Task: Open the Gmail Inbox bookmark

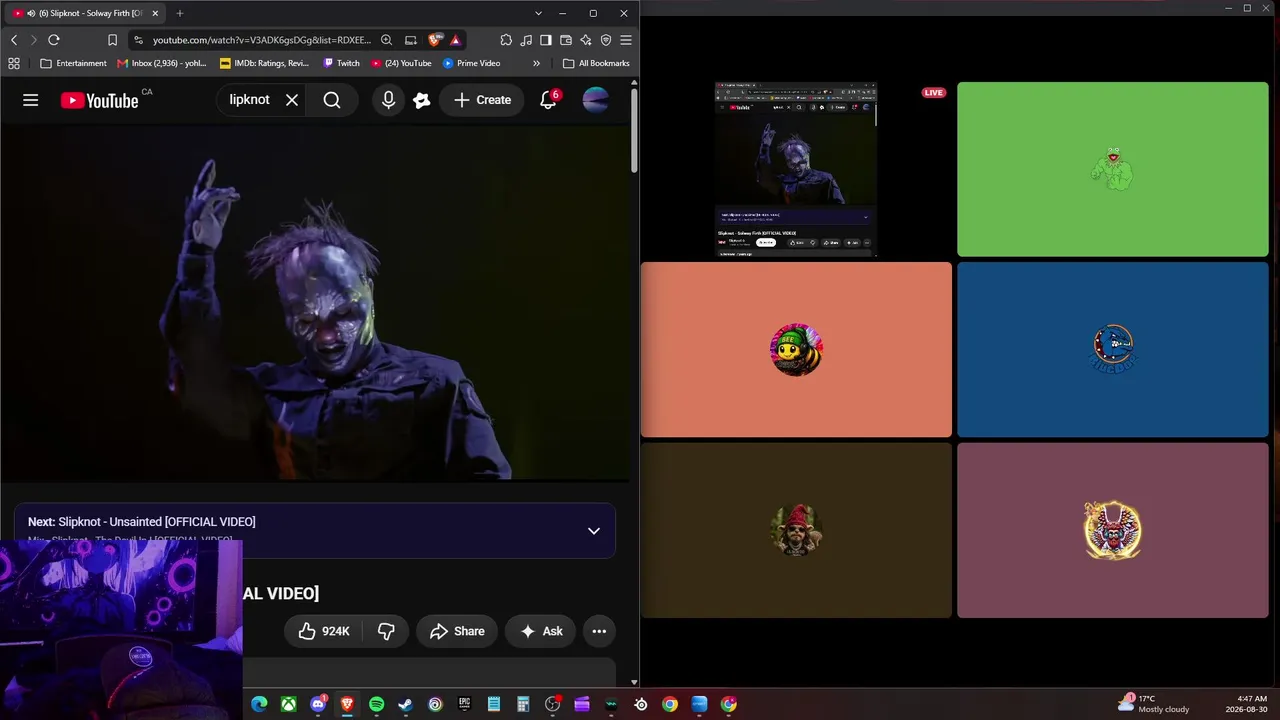Action: click(162, 63)
